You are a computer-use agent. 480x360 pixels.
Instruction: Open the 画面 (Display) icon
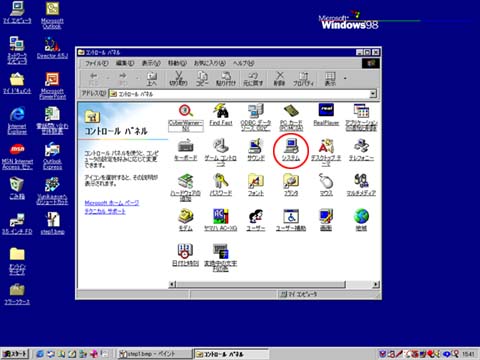coord(326,220)
